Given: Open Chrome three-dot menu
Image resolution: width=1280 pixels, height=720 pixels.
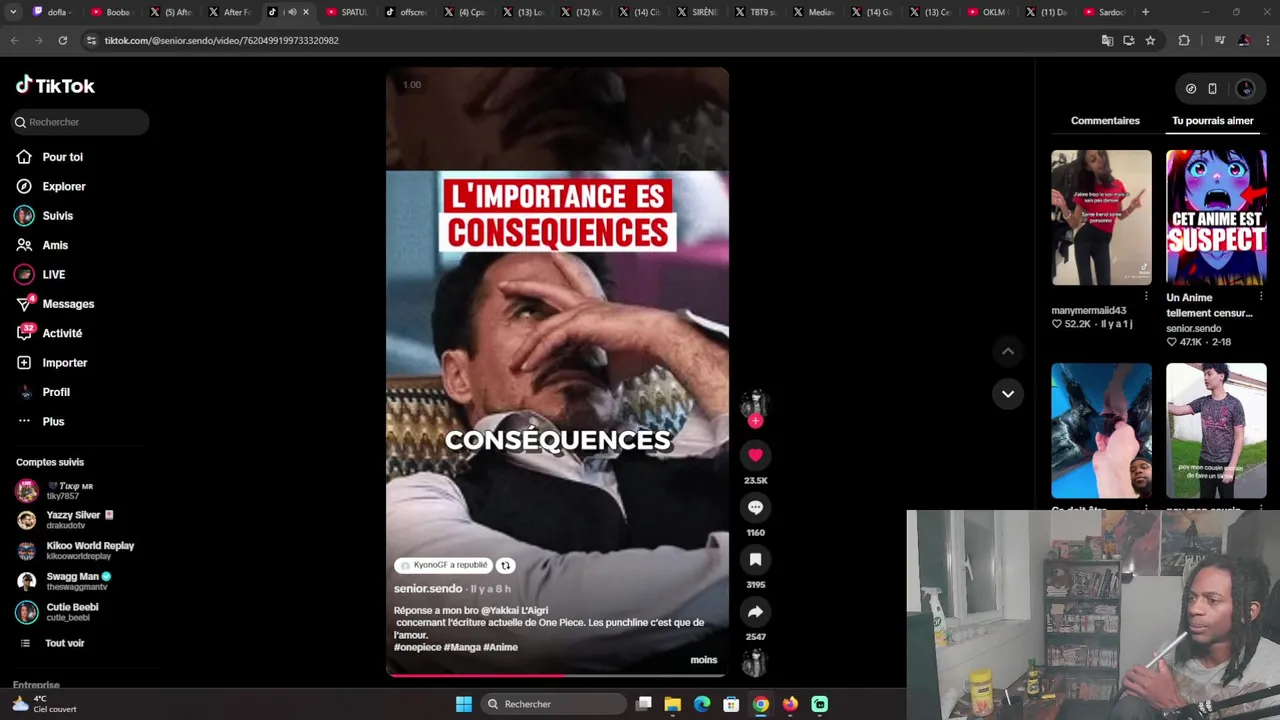Looking at the screenshot, I should click(1268, 41).
